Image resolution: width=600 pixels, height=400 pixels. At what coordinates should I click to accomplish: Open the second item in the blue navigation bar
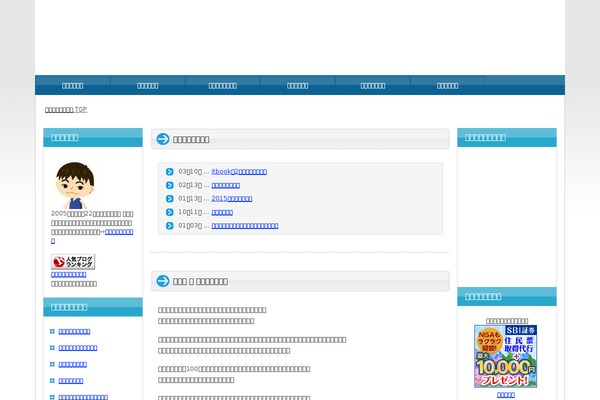pos(147,86)
